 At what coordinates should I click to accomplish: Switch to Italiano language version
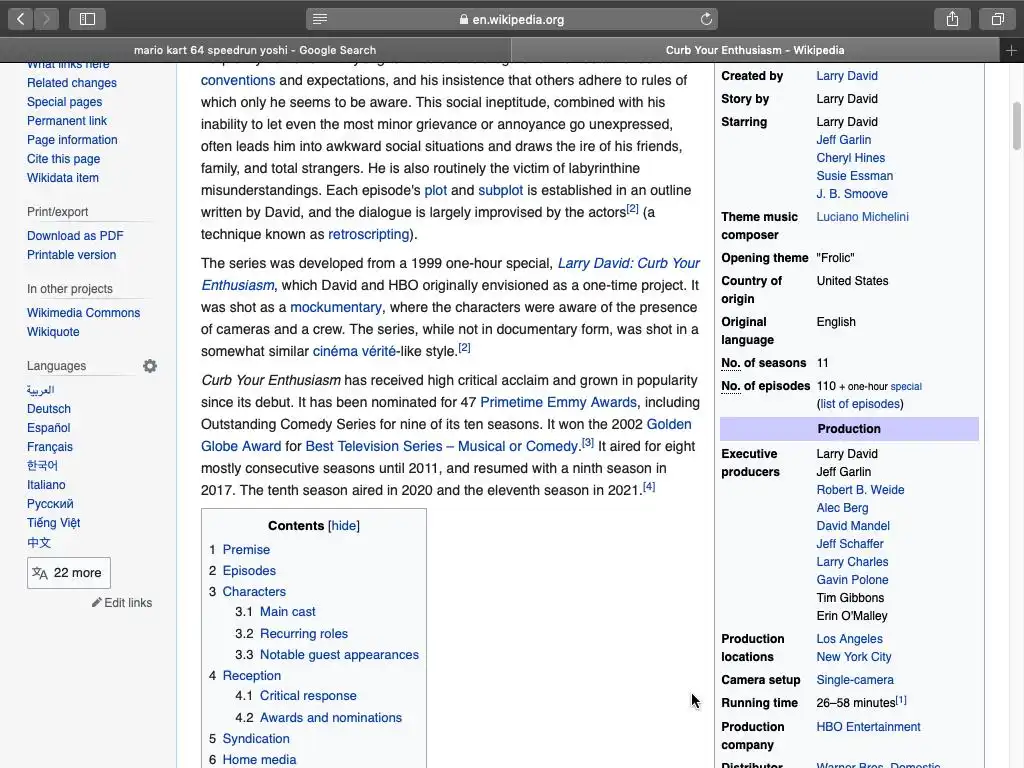coord(46,485)
